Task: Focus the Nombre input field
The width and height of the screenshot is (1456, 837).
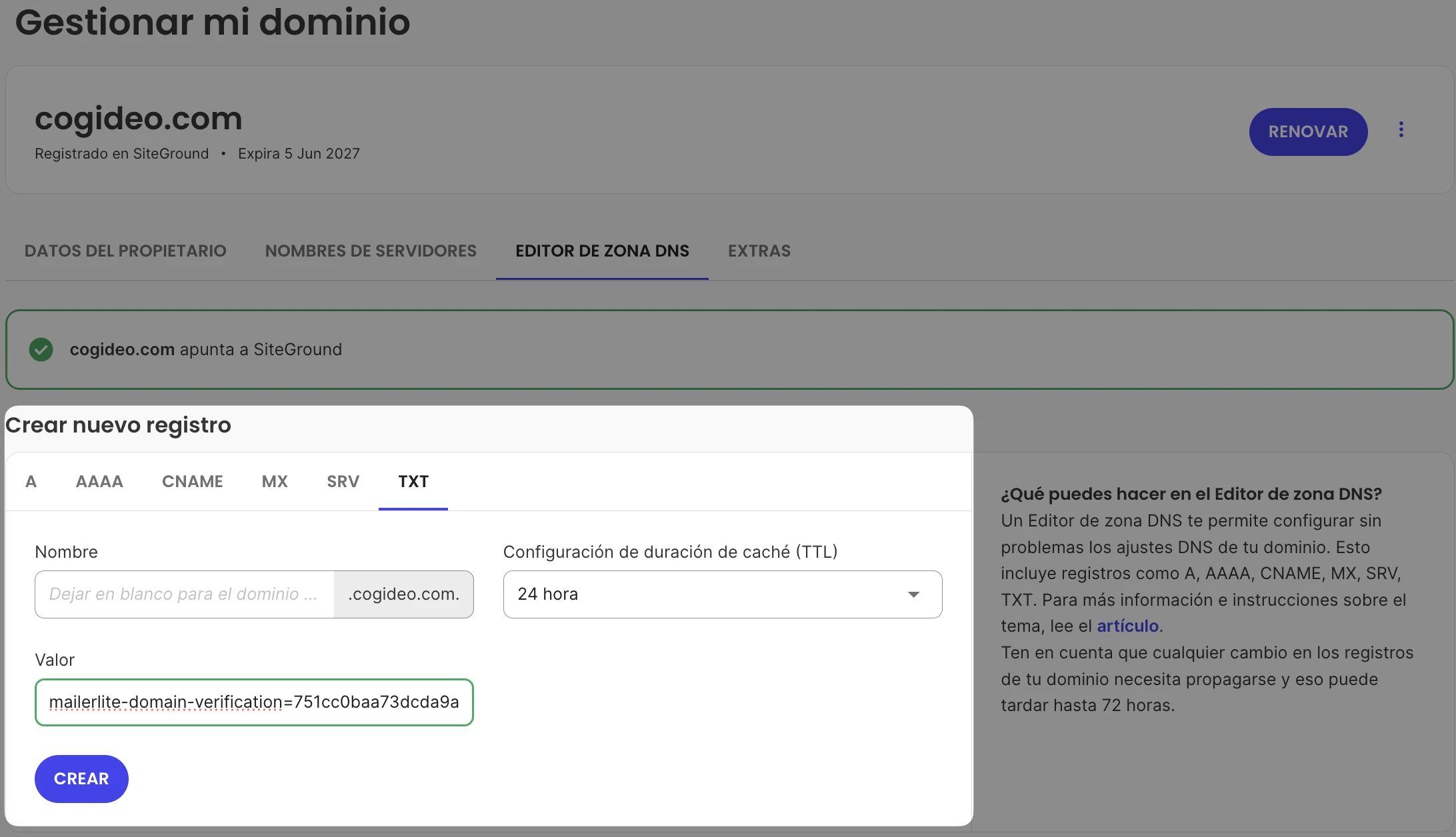Action: (x=185, y=594)
